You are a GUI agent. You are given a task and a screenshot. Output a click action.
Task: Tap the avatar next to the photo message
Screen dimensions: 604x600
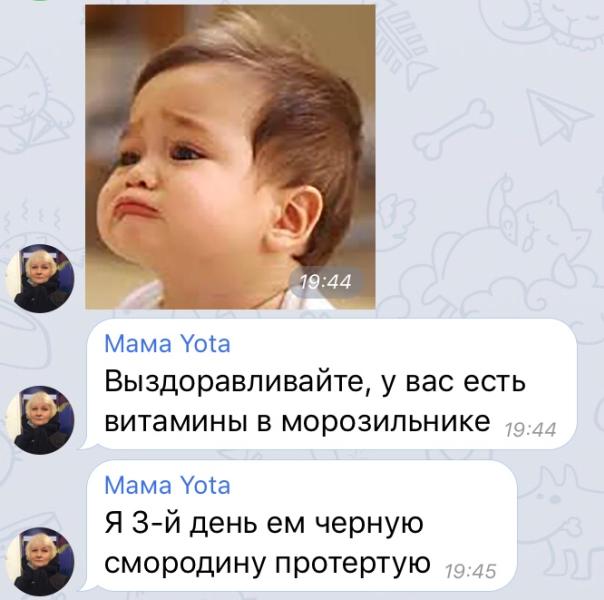click(x=40, y=278)
